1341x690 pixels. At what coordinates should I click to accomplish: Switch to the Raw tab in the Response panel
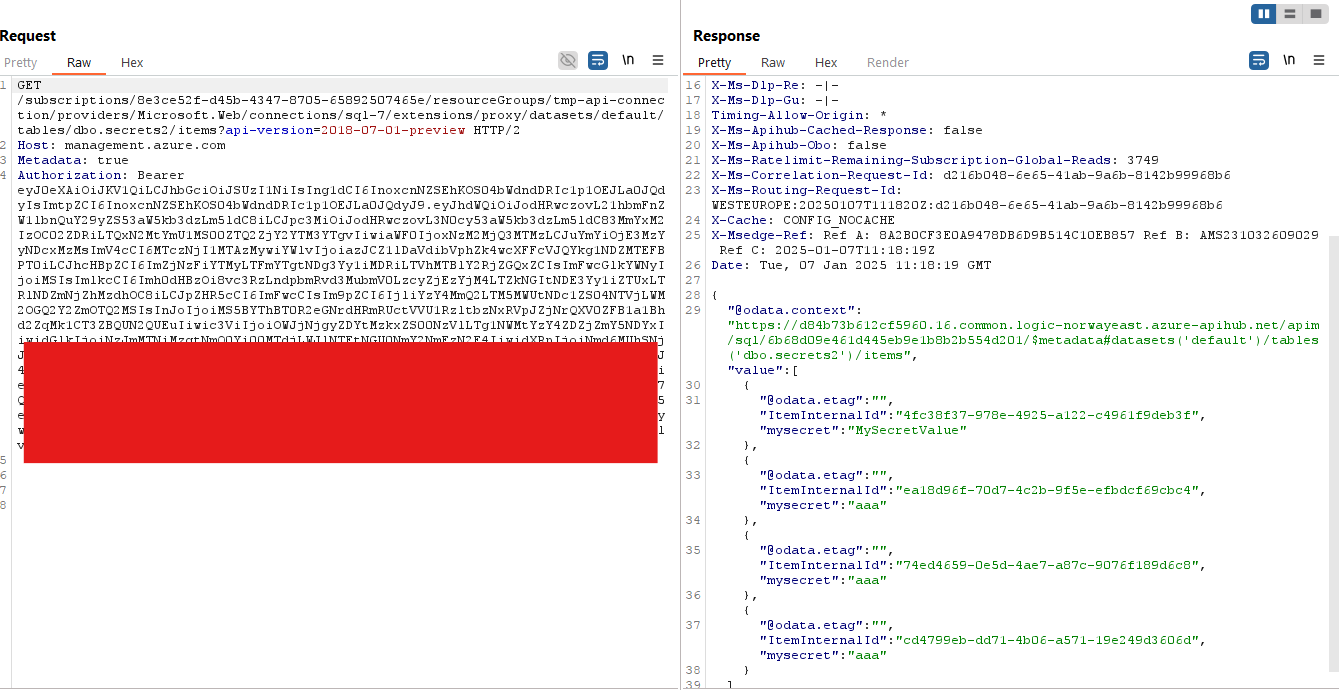coord(772,62)
